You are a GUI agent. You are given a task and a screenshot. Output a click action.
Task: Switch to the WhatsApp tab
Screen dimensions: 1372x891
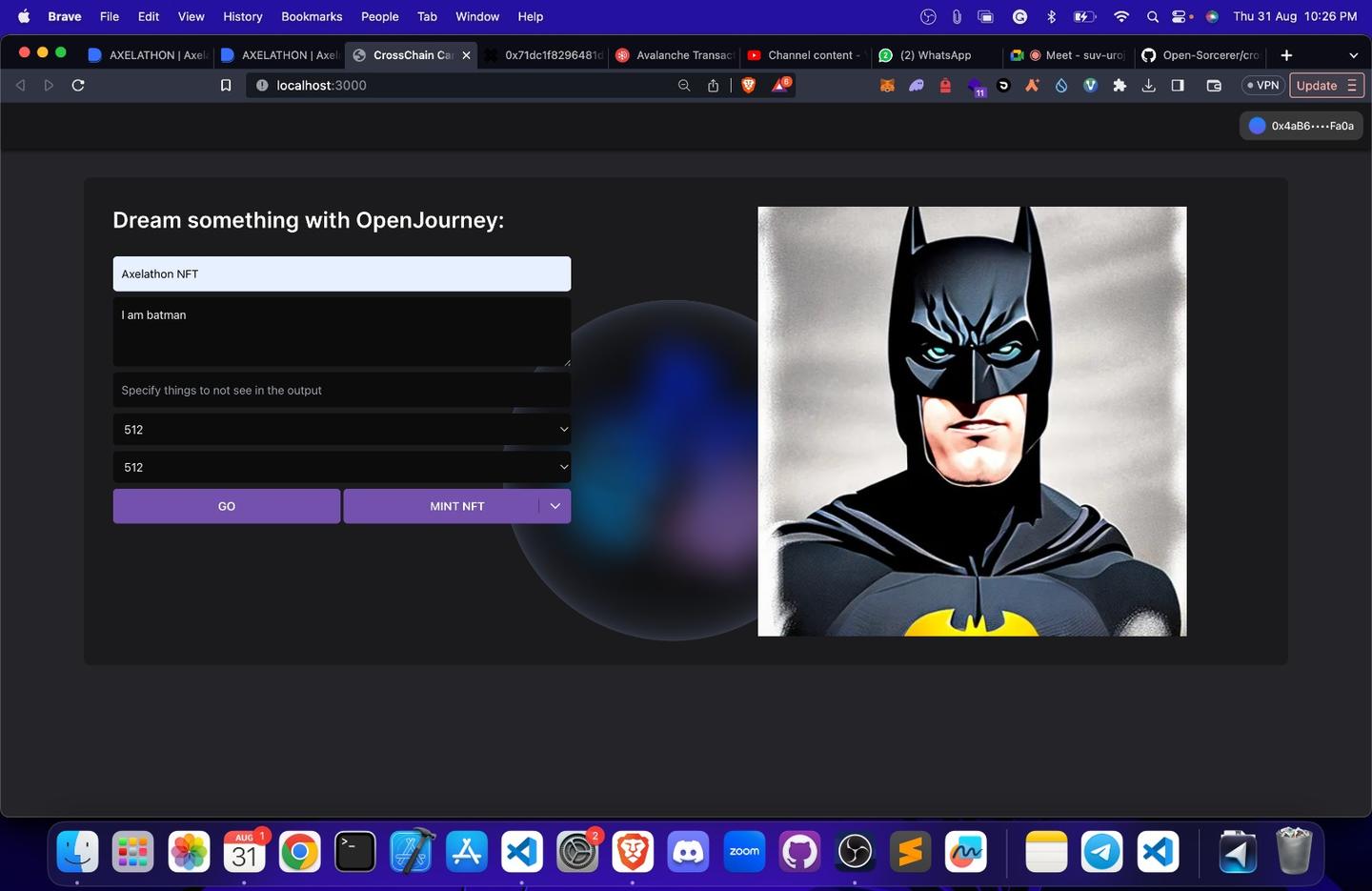coord(935,55)
